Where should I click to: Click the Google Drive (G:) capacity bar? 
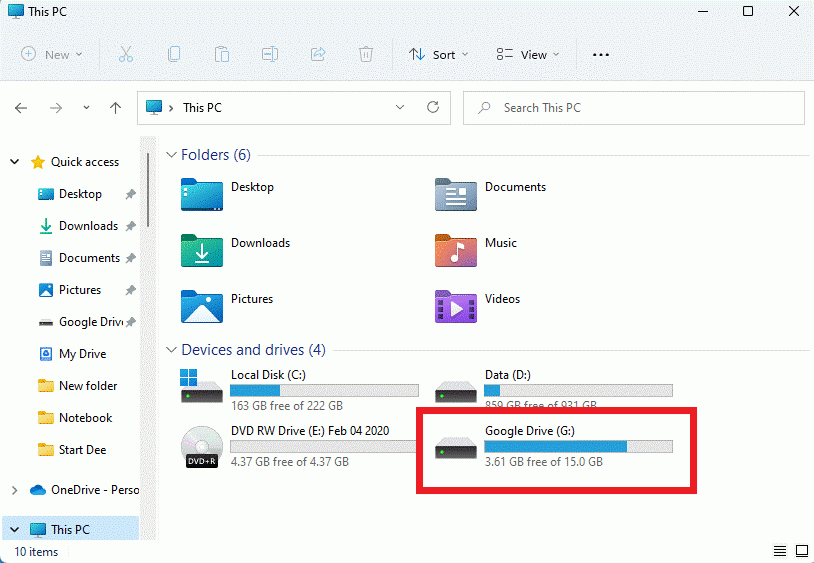click(x=578, y=446)
